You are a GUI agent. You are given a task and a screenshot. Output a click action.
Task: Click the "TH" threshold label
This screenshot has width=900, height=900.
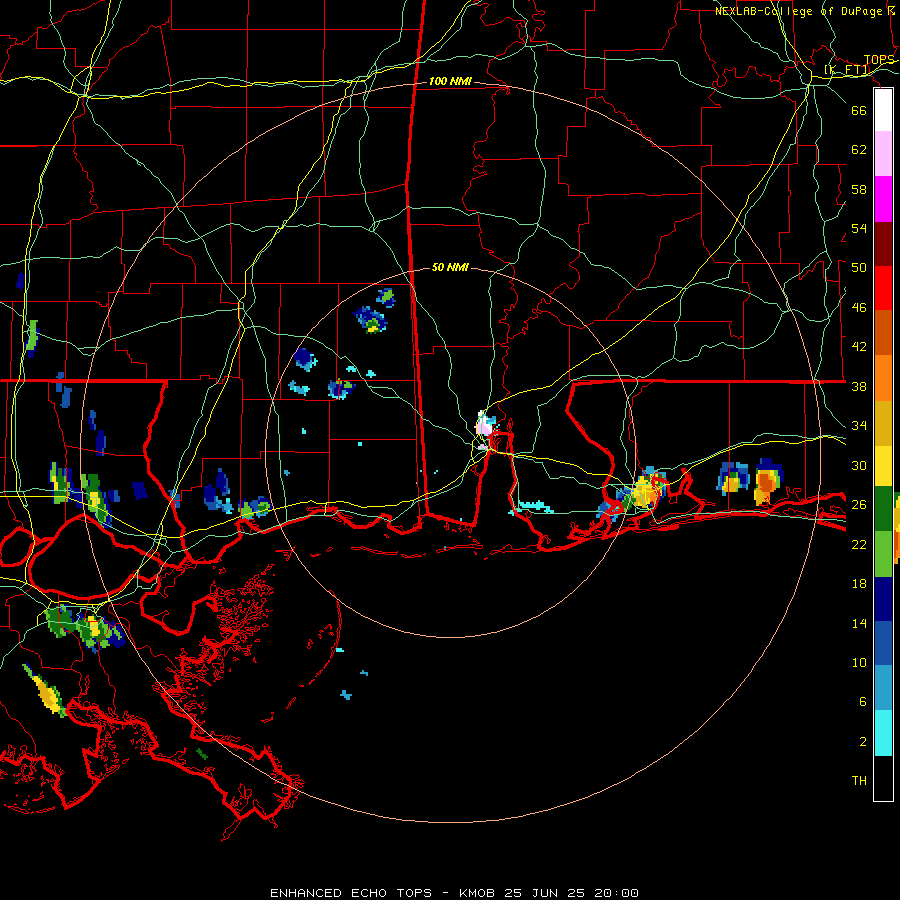point(859,781)
